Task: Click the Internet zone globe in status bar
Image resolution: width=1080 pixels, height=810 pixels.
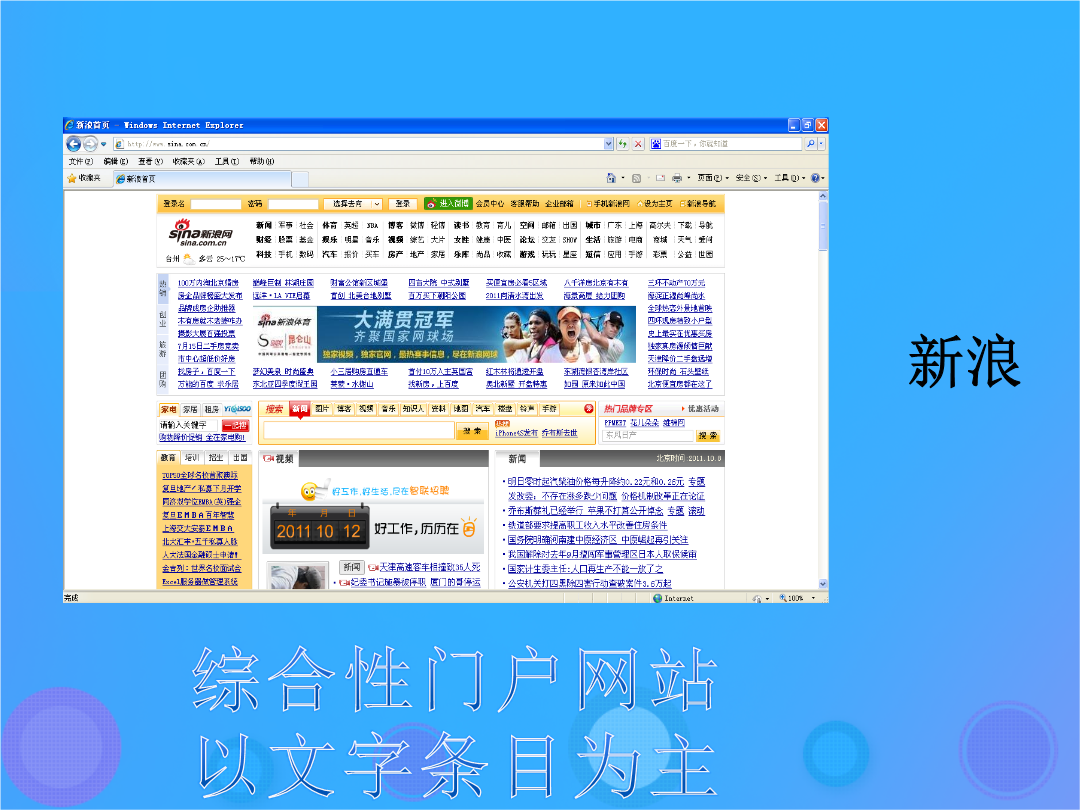Action: point(657,599)
